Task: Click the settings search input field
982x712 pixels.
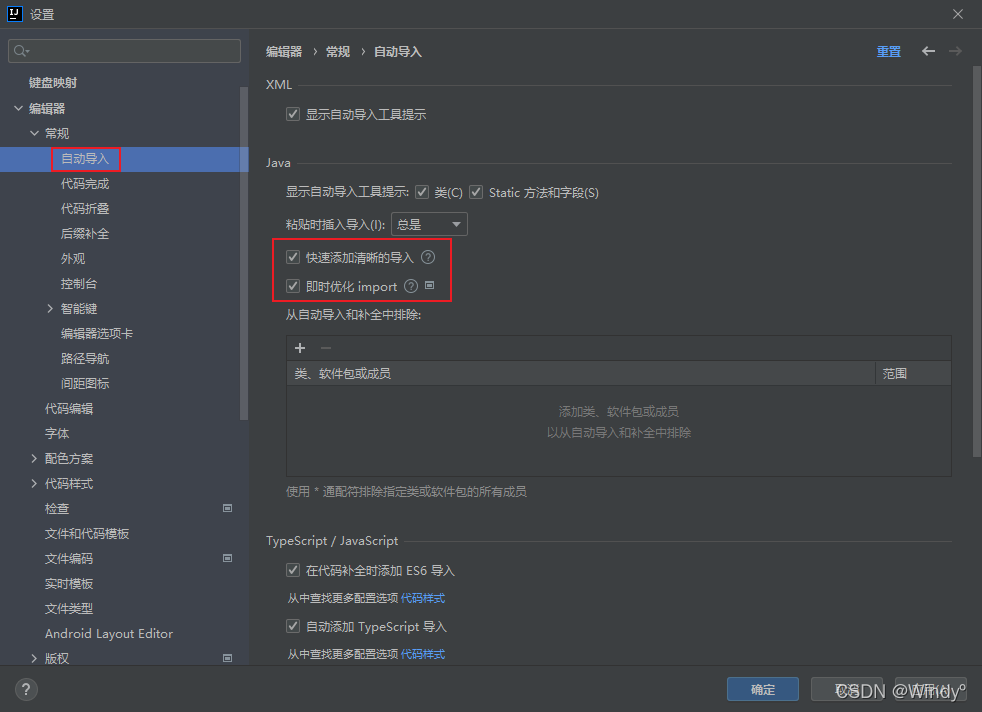Action: tap(124, 51)
